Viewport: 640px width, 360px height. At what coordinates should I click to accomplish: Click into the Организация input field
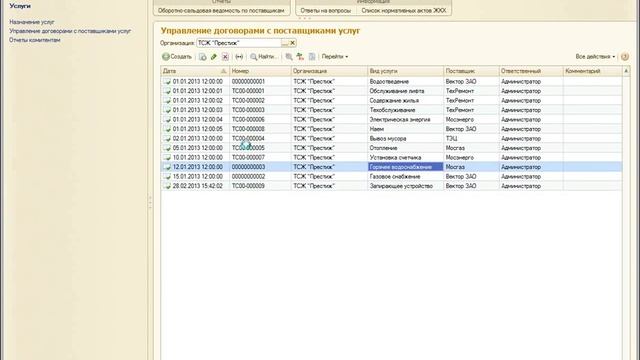pyautogui.click(x=239, y=43)
